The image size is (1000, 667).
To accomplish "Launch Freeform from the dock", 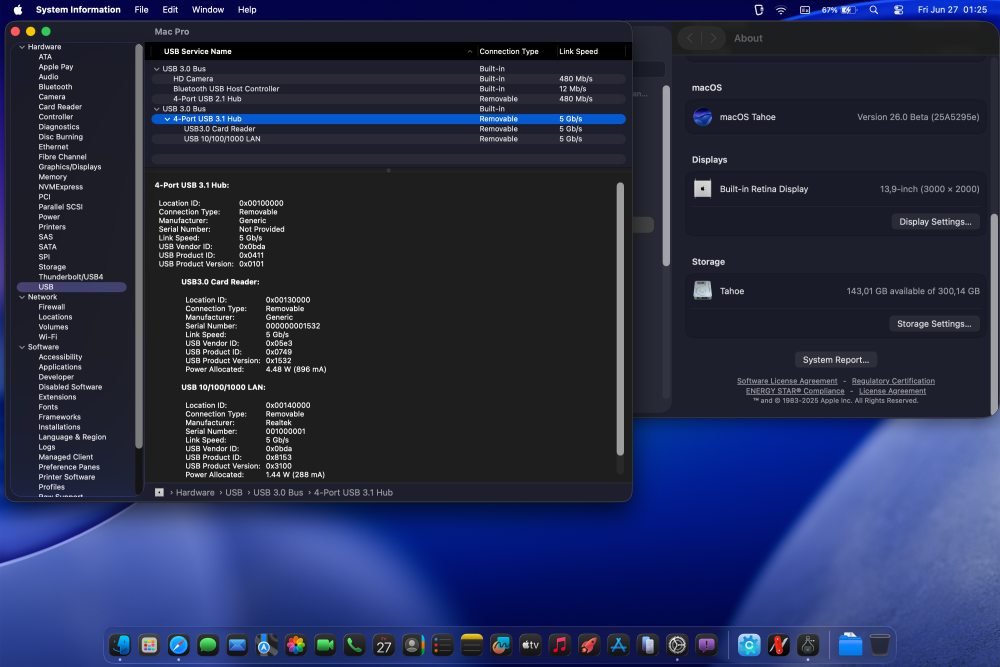I will pos(501,645).
